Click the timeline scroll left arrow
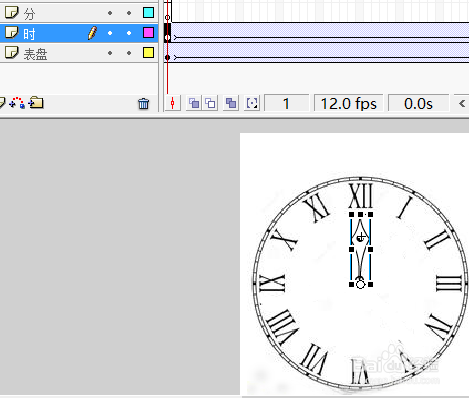 462,103
